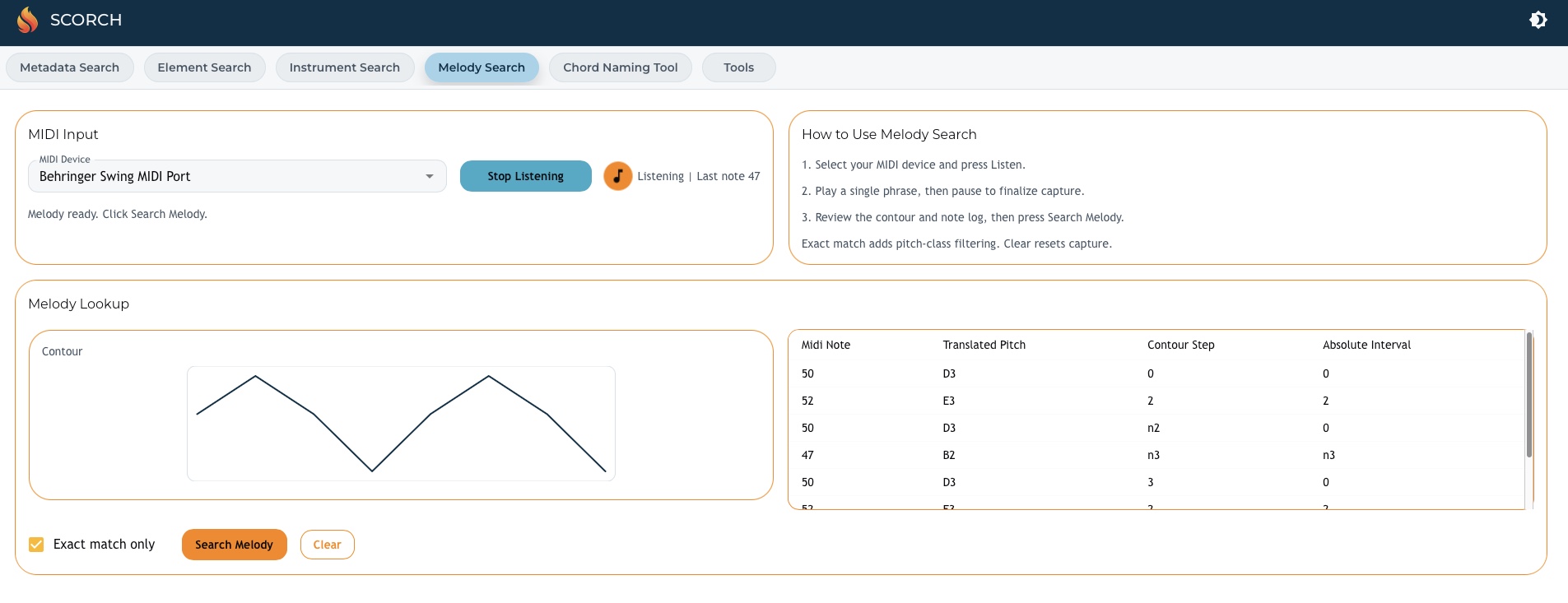The image size is (1568, 603).
Task: Go to the Instrument Search tab
Action: [x=345, y=67]
